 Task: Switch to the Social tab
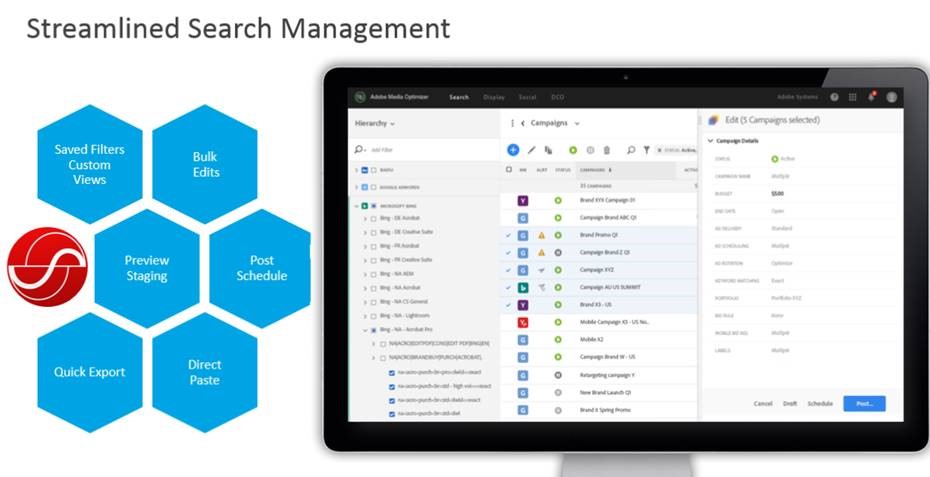527,97
